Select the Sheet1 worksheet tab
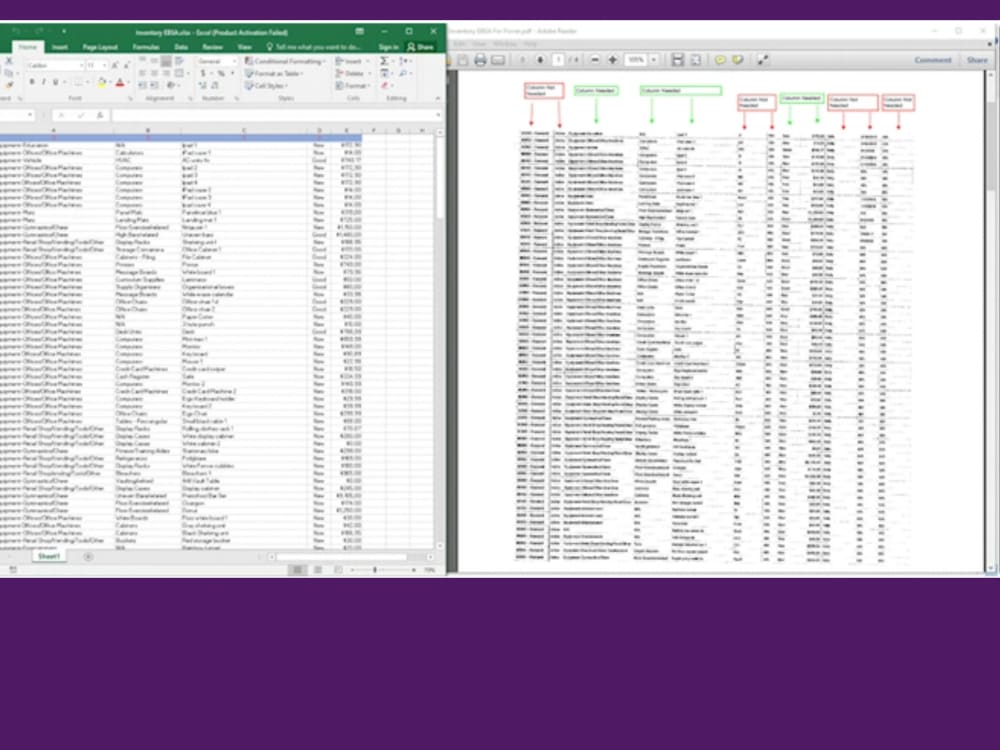Screen dimensions: 1000x750 (49, 557)
